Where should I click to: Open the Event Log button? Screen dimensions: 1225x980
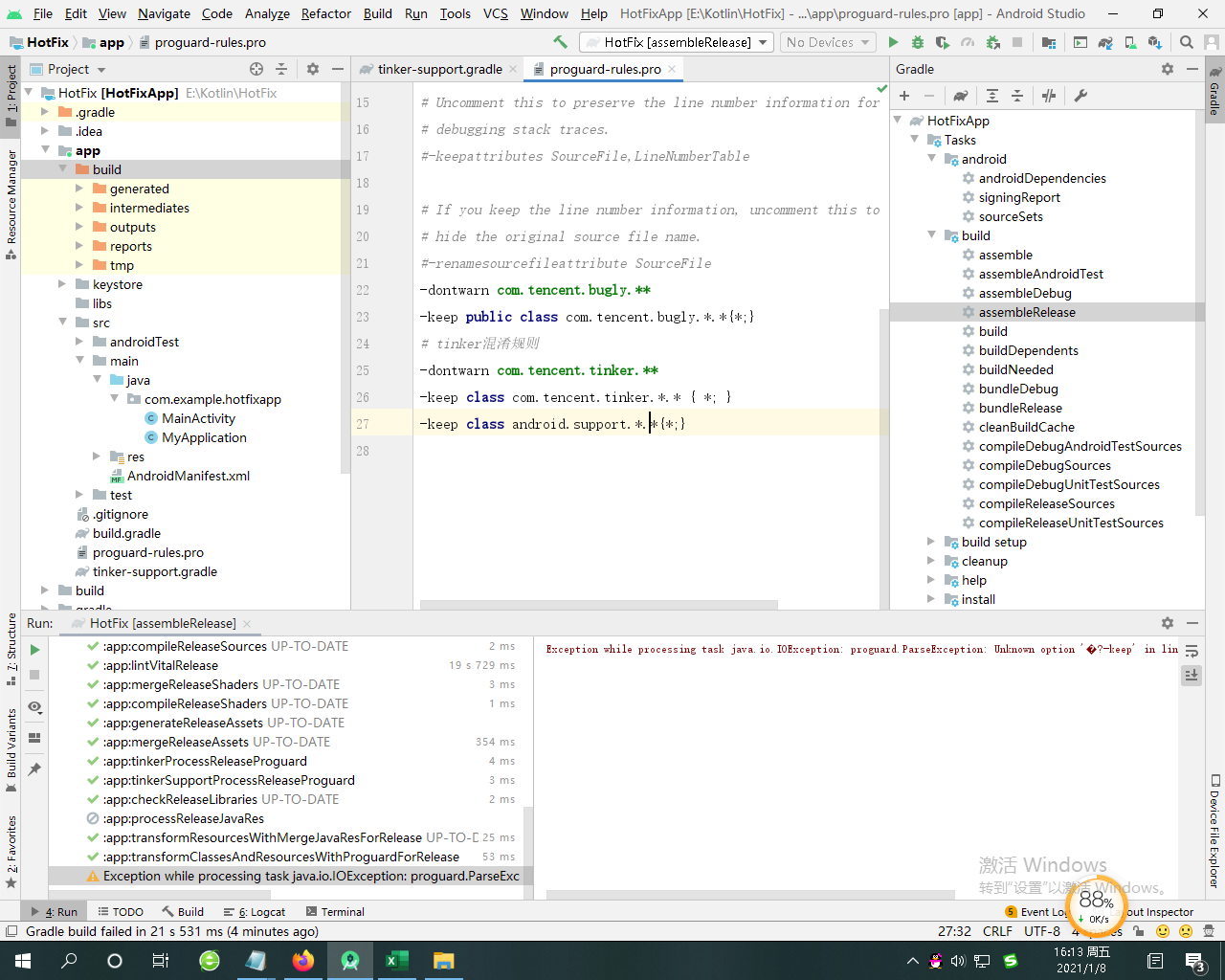coord(1036,912)
